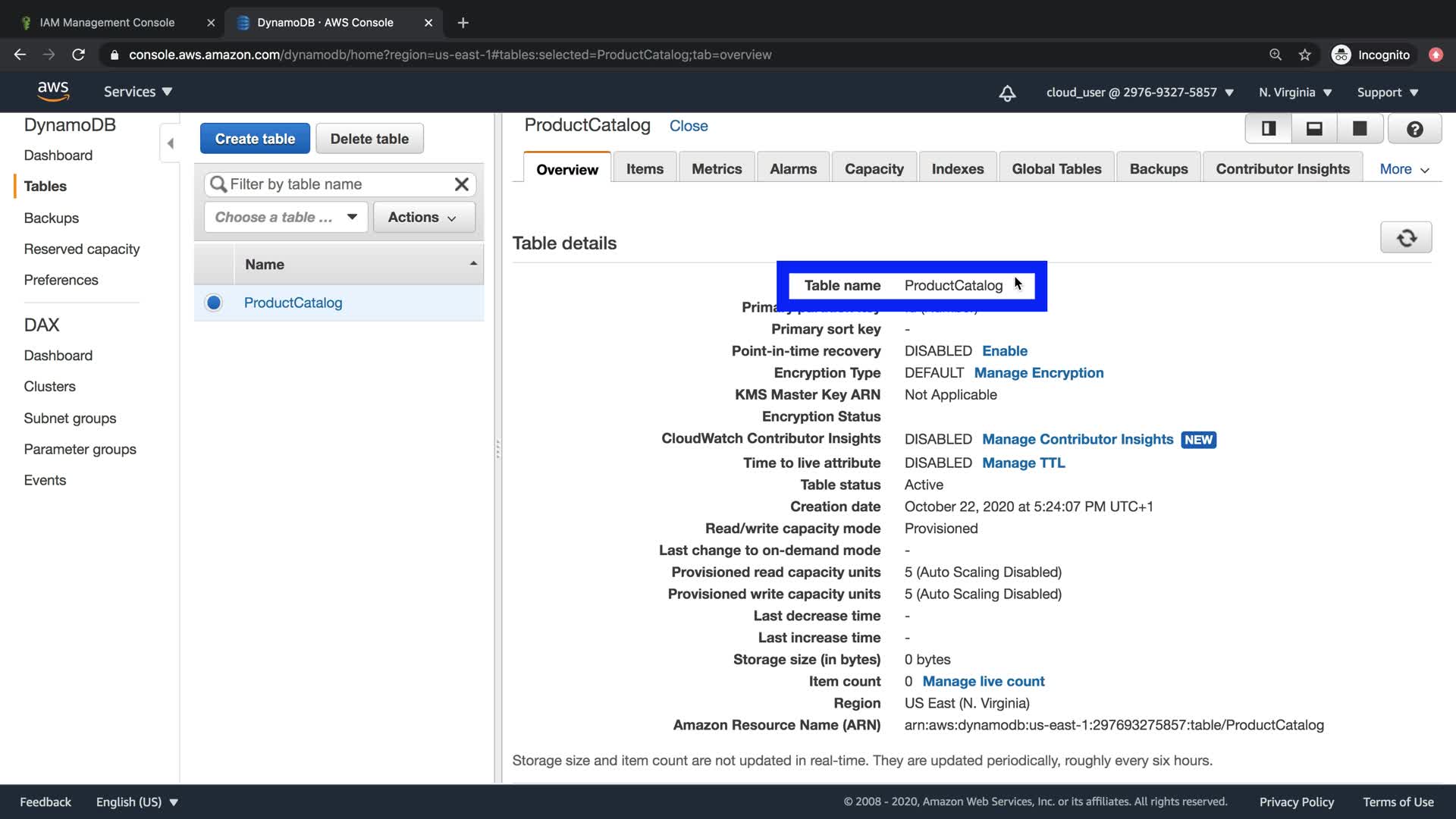Screen dimensions: 1456x819
Task: Switch to the Items tab
Action: click(645, 169)
